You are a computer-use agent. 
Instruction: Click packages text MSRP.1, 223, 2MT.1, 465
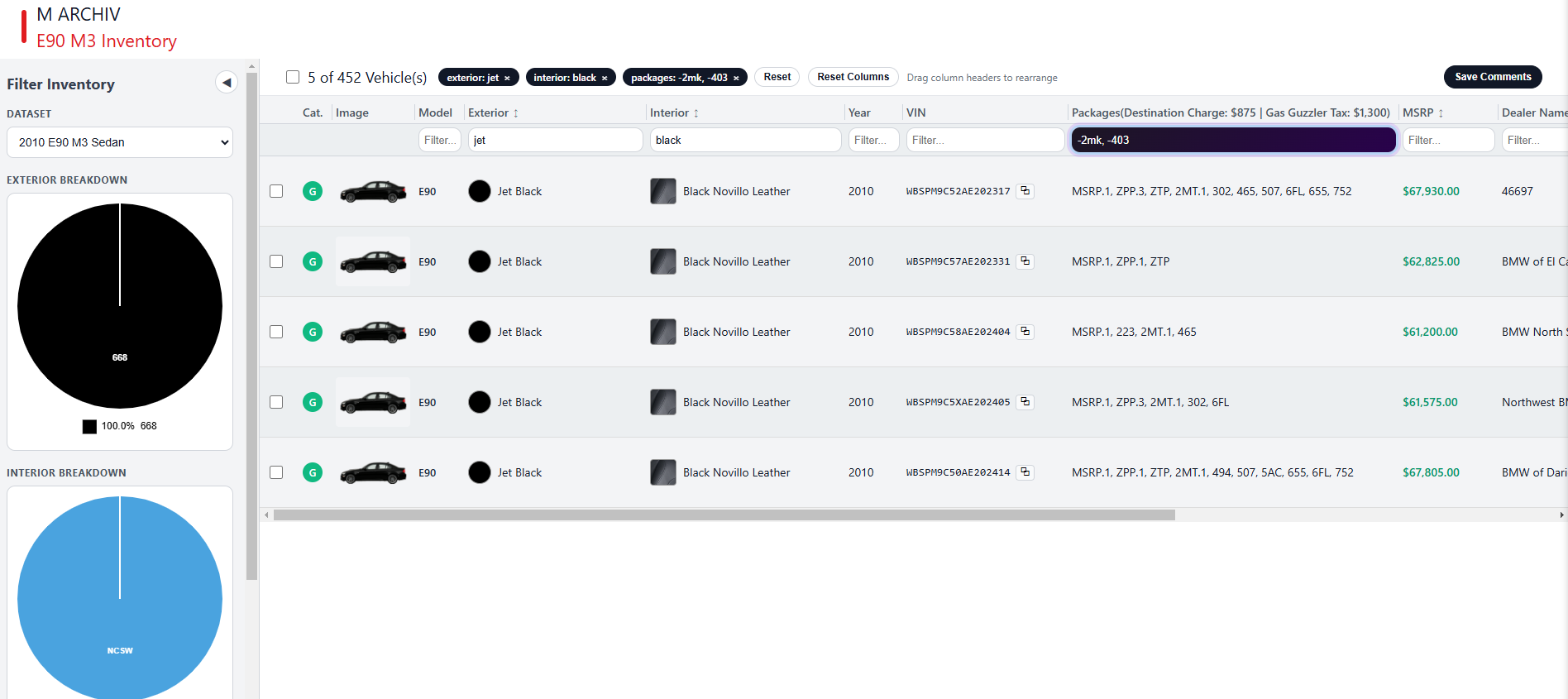click(x=1134, y=332)
